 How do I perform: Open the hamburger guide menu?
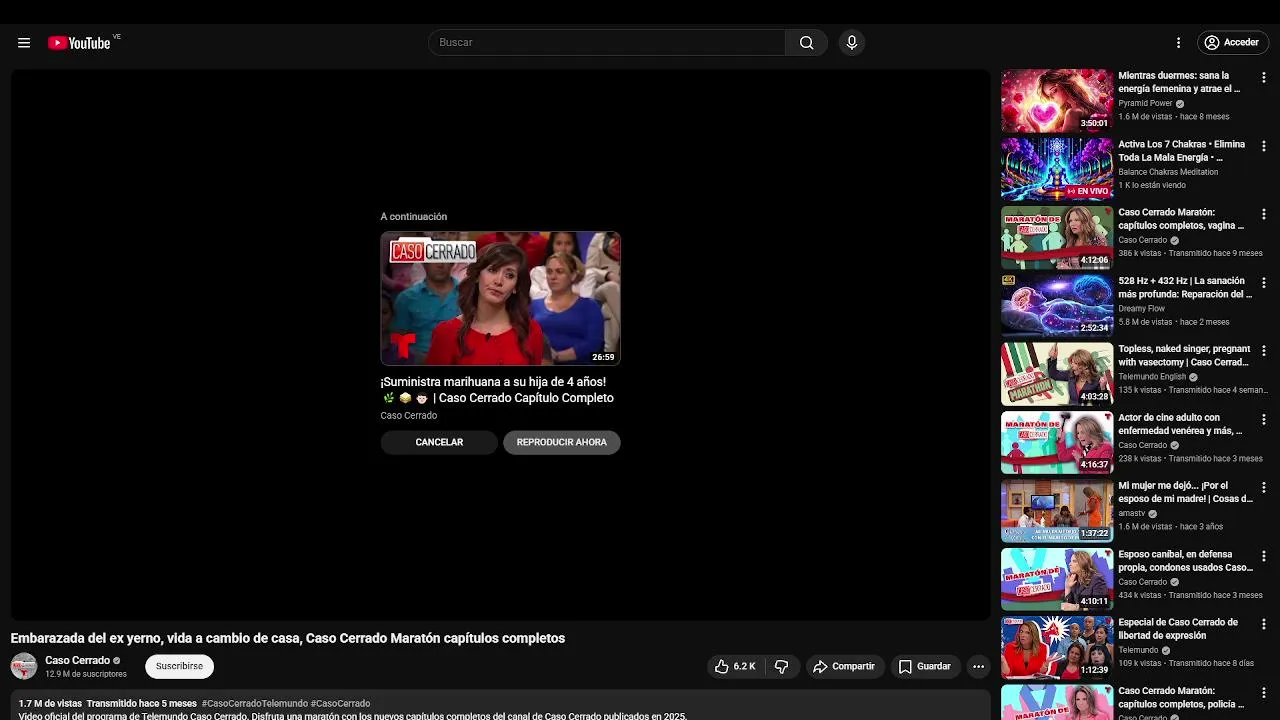(x=24, y=43)
